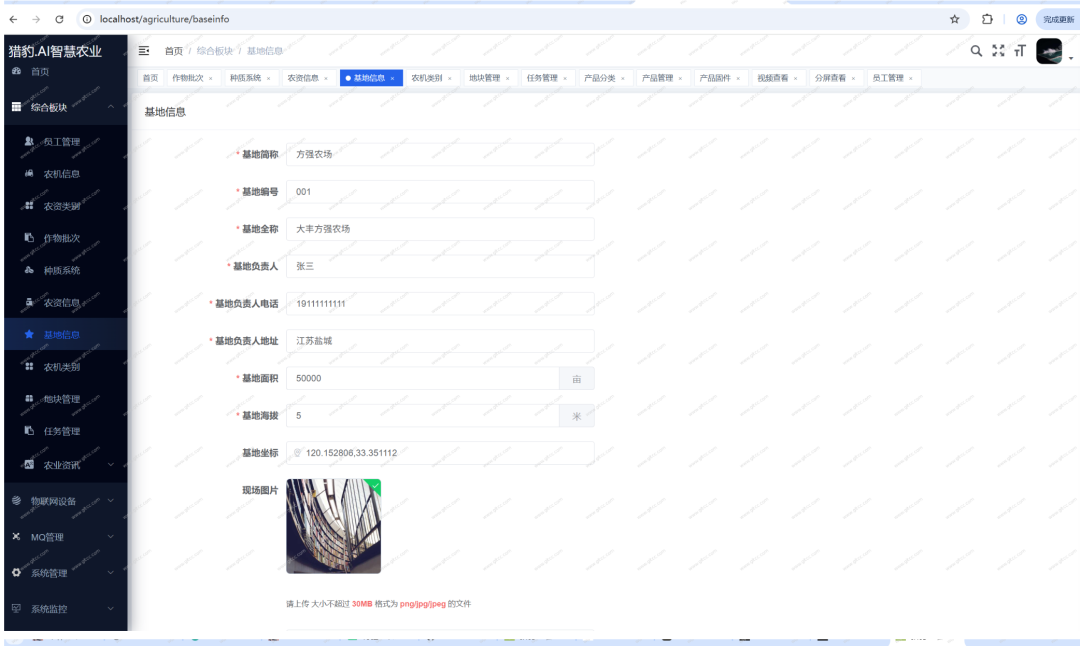Open 农机信息 in the sidebar
The height and width of the screenshot is (646, 1080).
[65, 174]
